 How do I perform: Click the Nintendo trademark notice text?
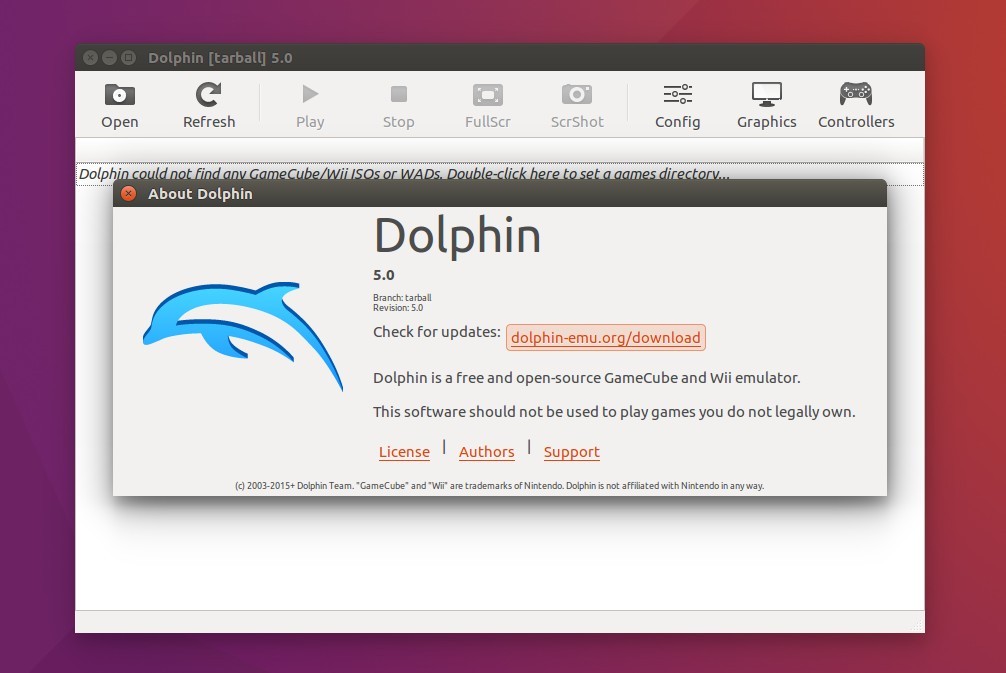point(500,485)
